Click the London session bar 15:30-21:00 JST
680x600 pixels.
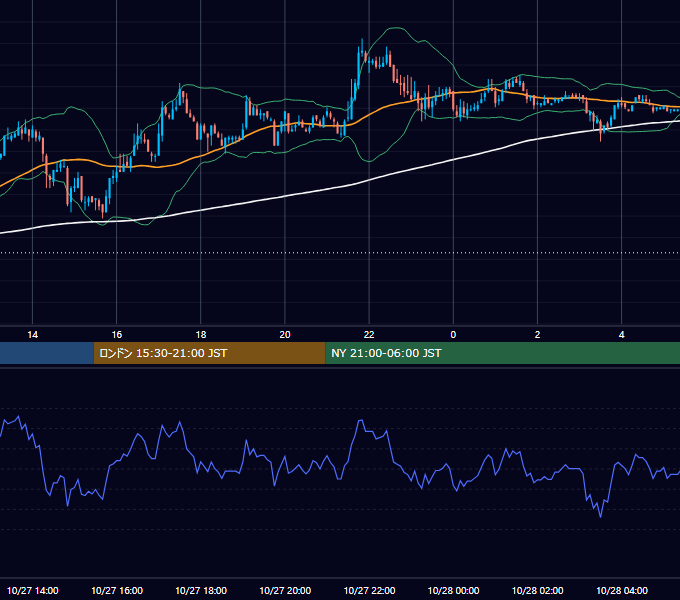209,353
